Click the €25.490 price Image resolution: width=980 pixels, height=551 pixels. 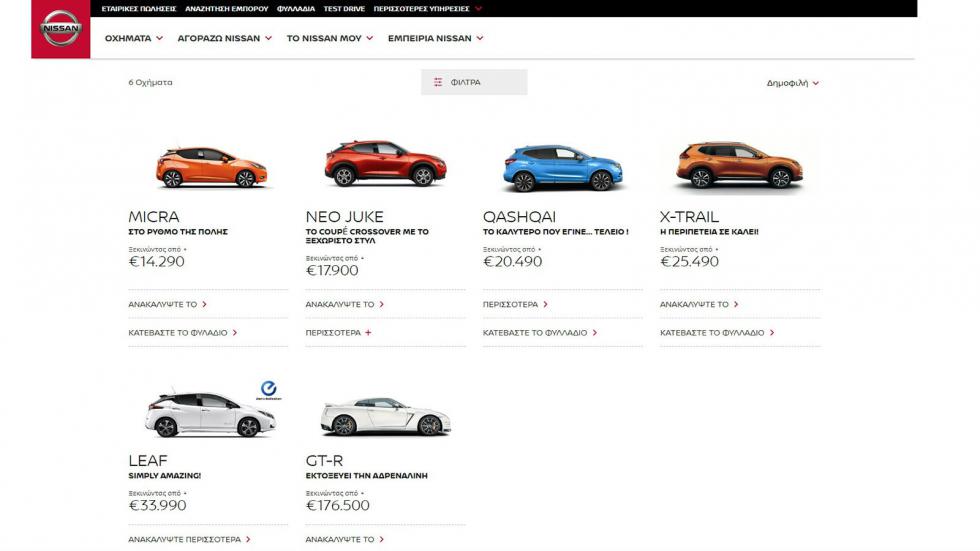click(x=689, y=262)
